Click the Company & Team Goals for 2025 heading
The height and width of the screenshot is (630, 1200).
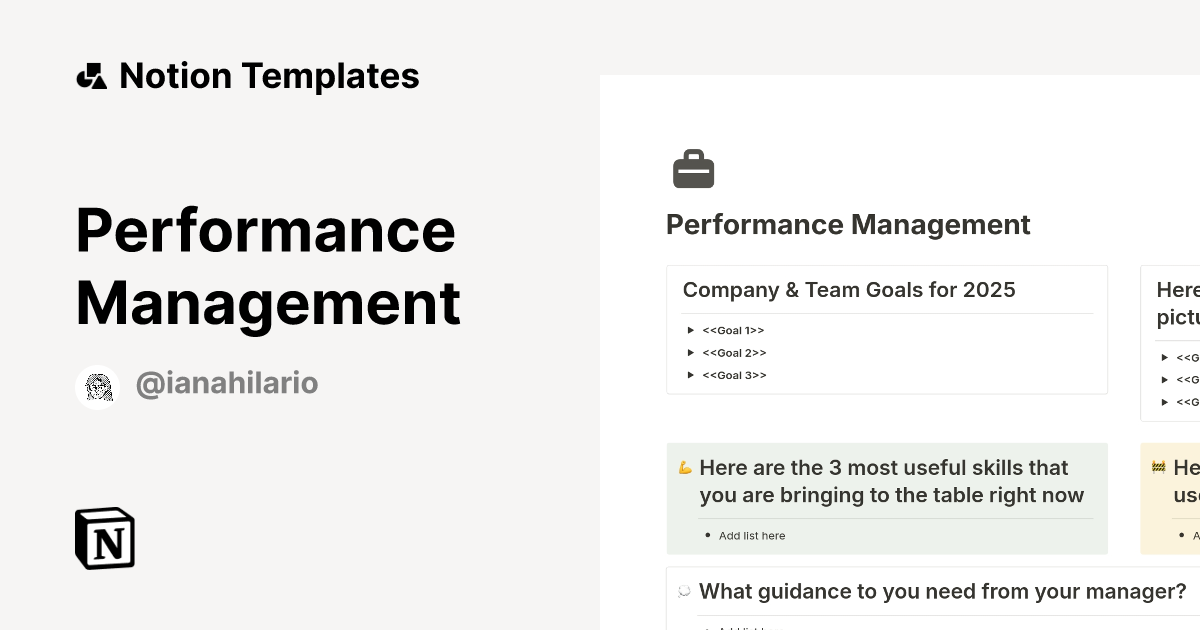(848, 290)
